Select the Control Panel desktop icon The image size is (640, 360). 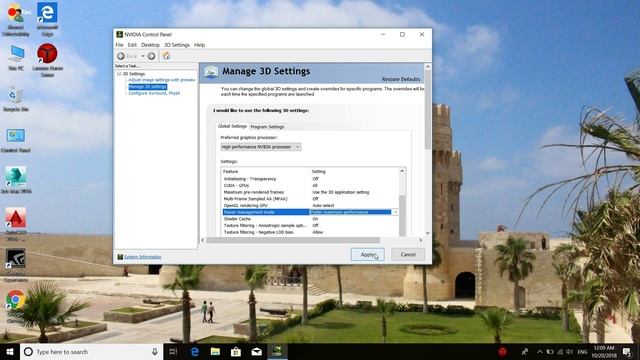16,140
